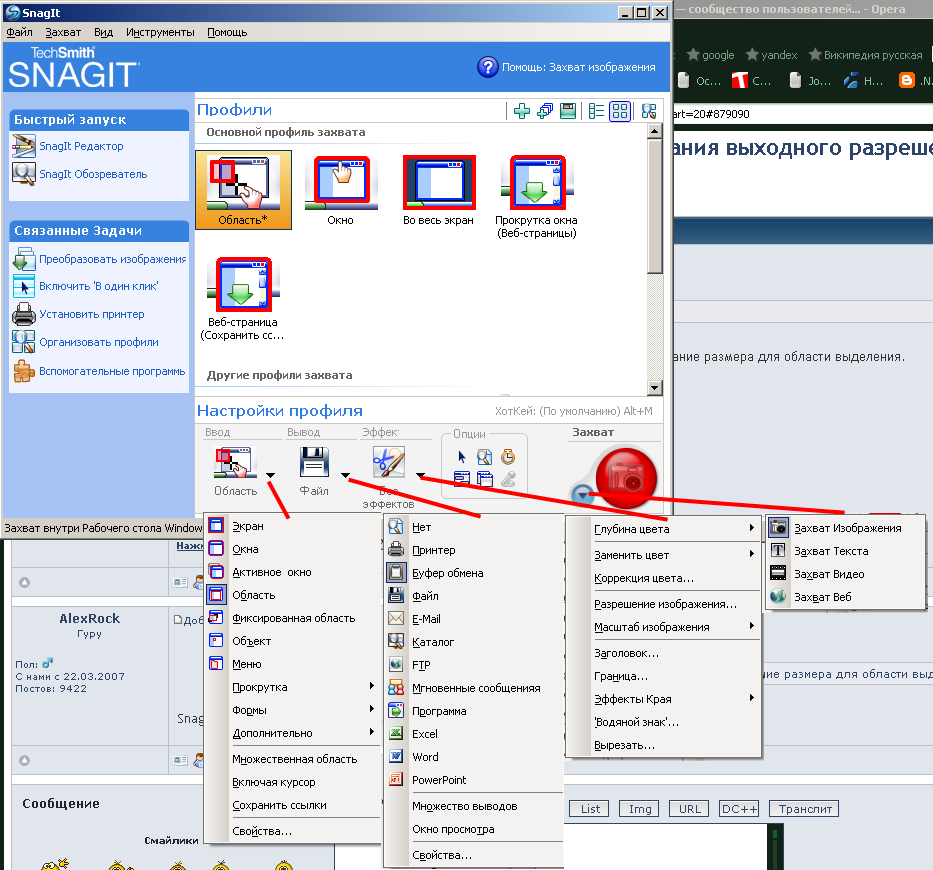This screenshot has height=870, width=933.
Task: Expand the Дополнительно submenu
Action: [292, 733]
